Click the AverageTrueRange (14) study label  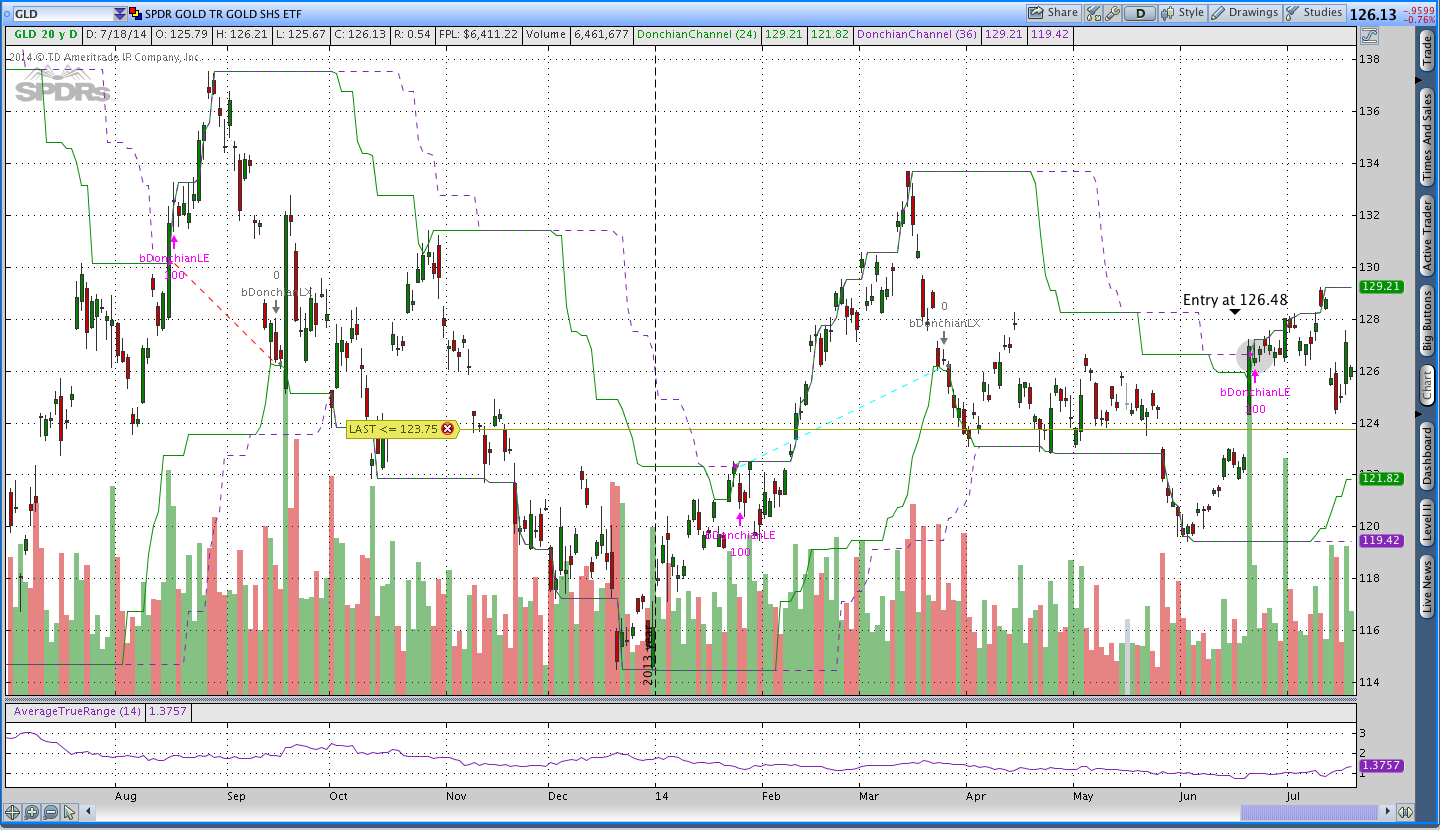pos(78,712)
